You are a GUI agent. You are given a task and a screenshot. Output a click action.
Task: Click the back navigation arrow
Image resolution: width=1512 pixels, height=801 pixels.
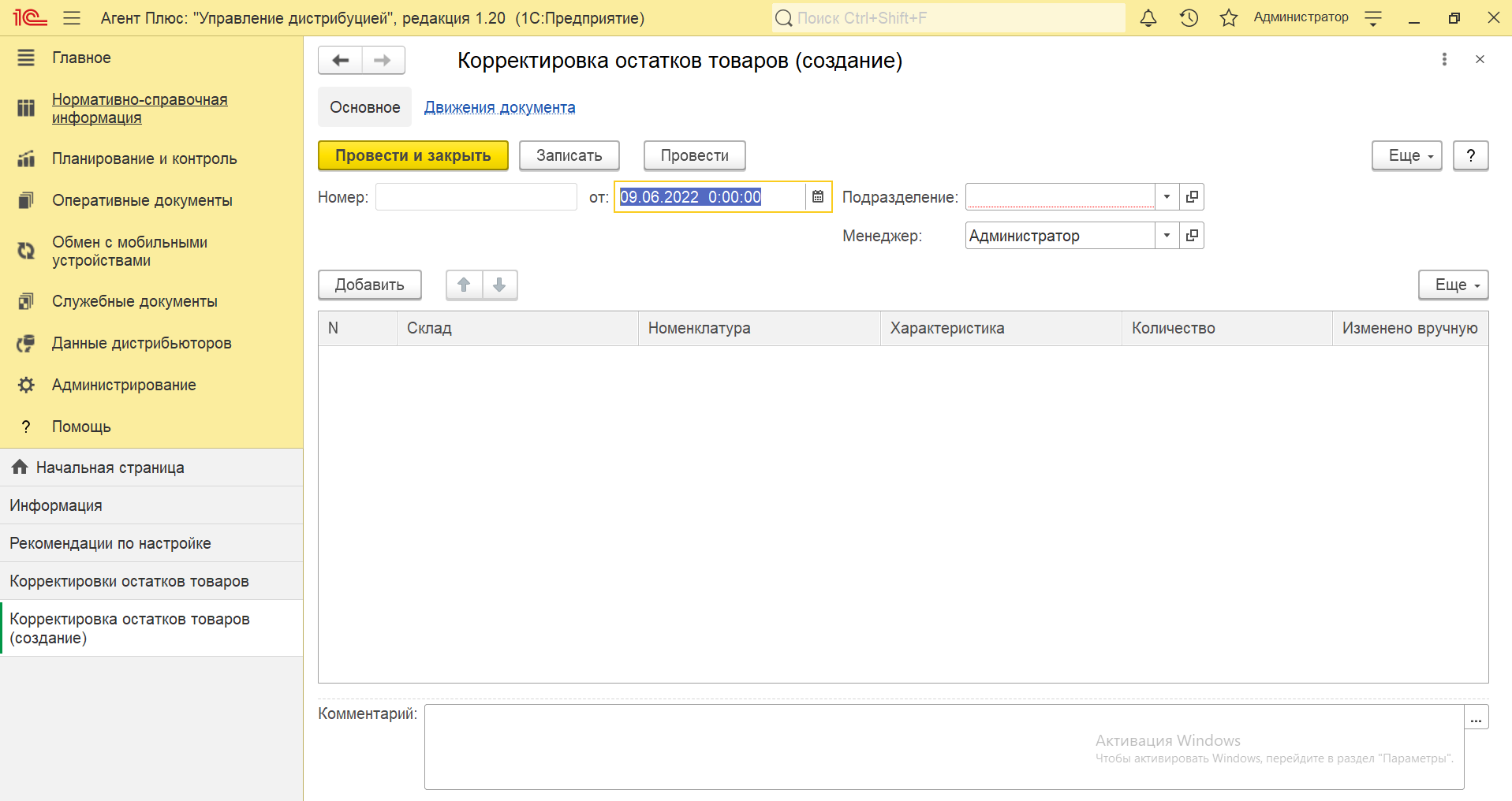pos(341,61)
